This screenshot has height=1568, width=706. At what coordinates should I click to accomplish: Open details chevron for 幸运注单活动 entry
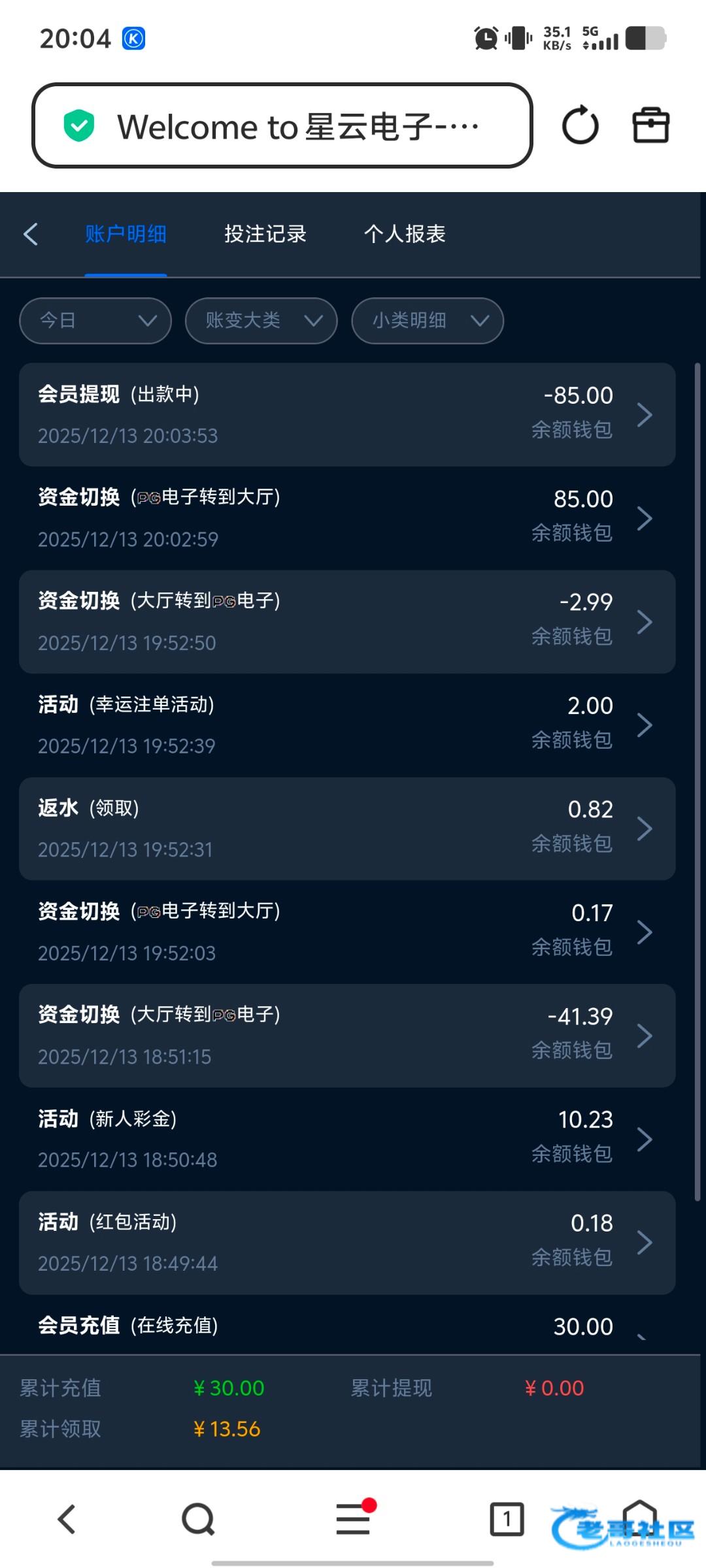pos(645,725)
